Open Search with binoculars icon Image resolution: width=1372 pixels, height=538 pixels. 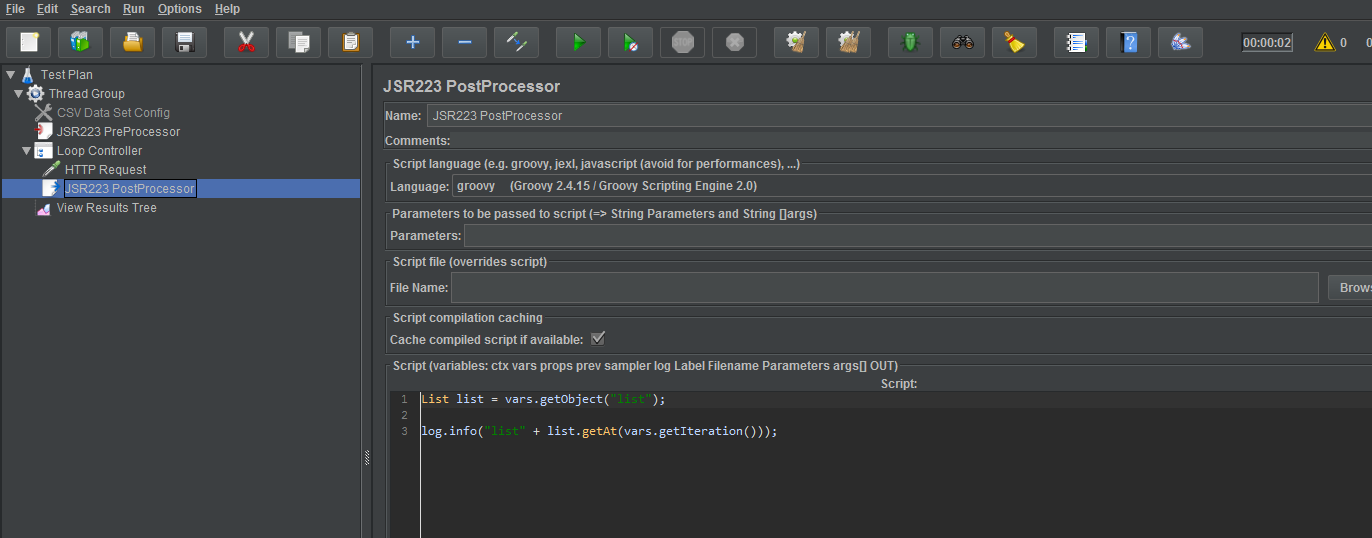tap(962, 42)
